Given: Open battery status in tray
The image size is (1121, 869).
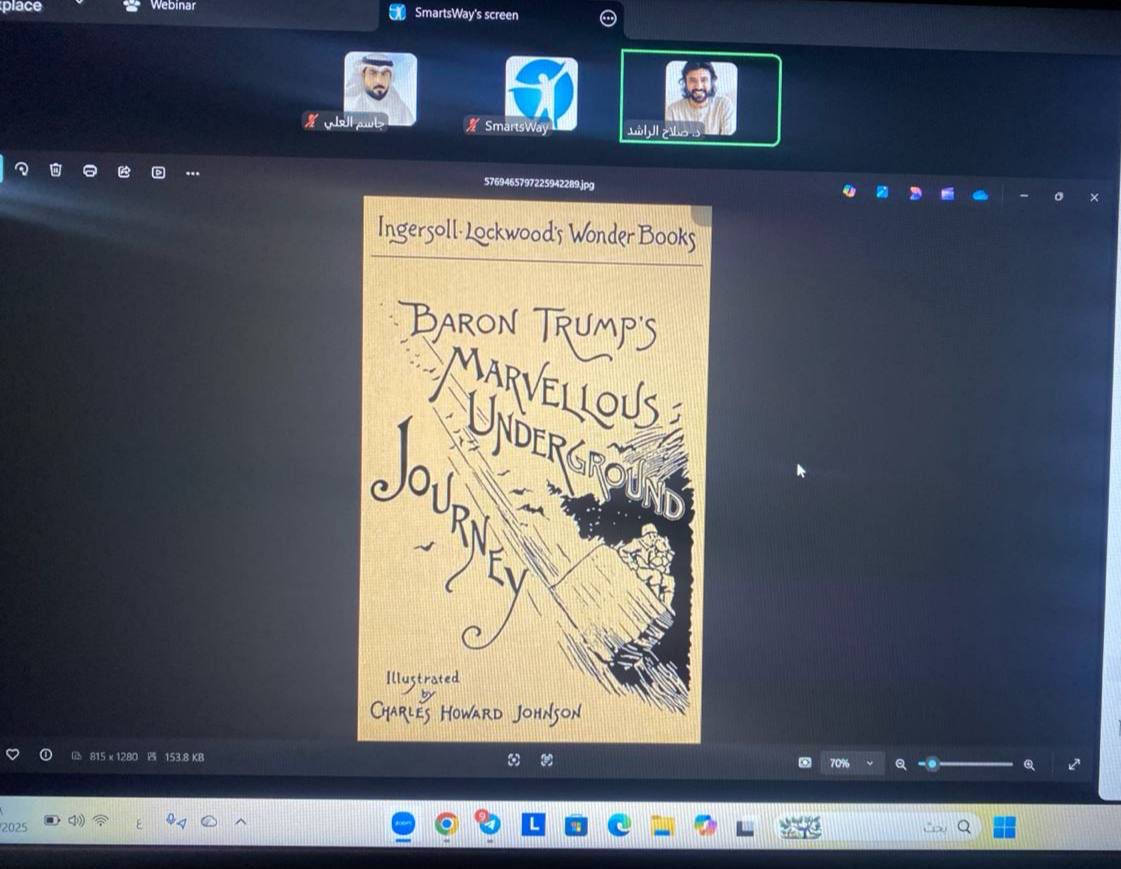Looking at the screenshot, I should tap(52, 820).
